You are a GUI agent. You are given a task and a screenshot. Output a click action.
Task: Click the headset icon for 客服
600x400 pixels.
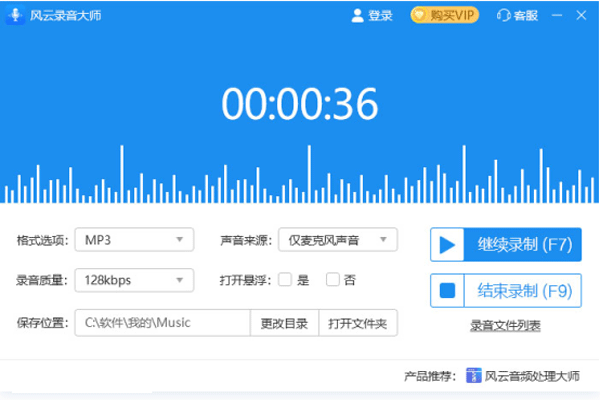(x=502, y=15)
